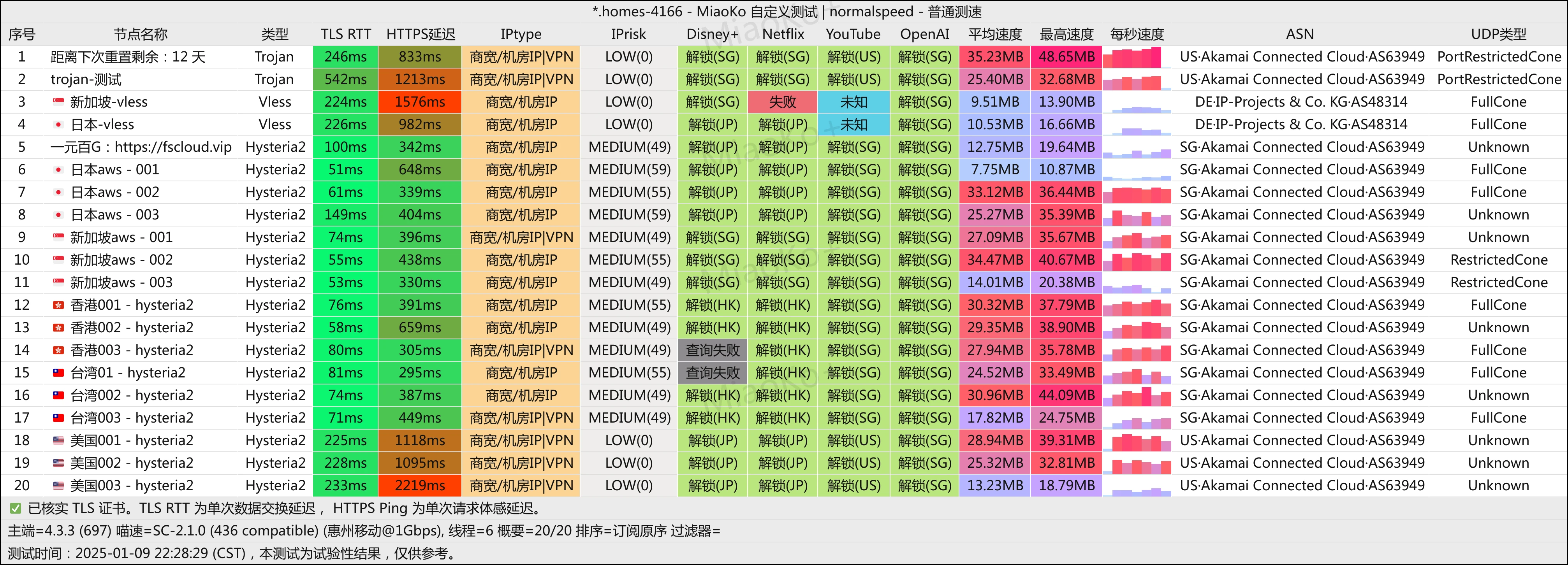Click the US flag beside 美国003 - hysteria2
1568x565 pixels.
click(58, 485)
